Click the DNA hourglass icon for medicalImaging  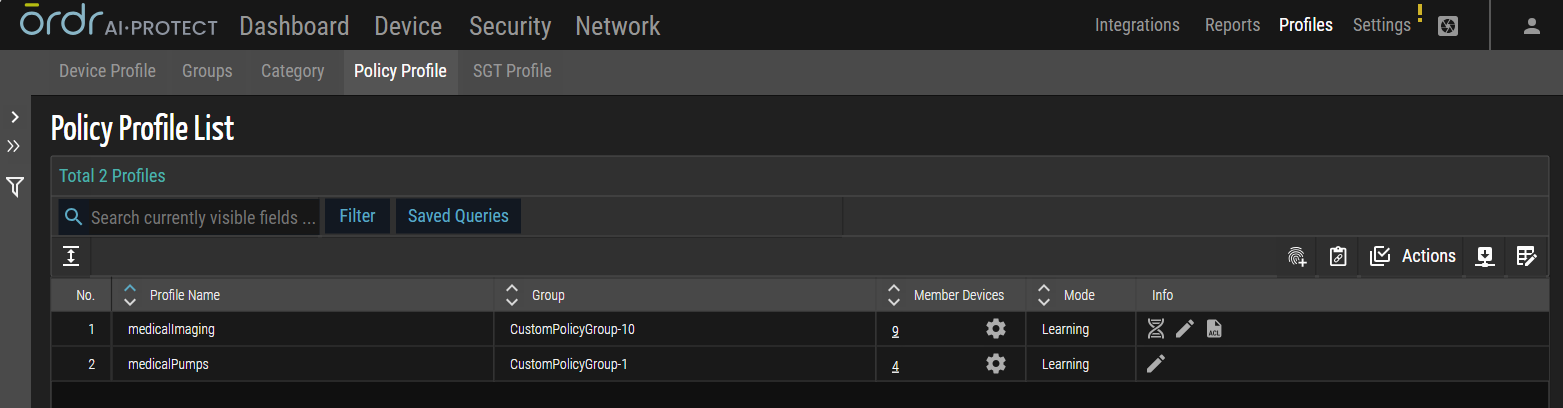click(x=1156, y=329)
